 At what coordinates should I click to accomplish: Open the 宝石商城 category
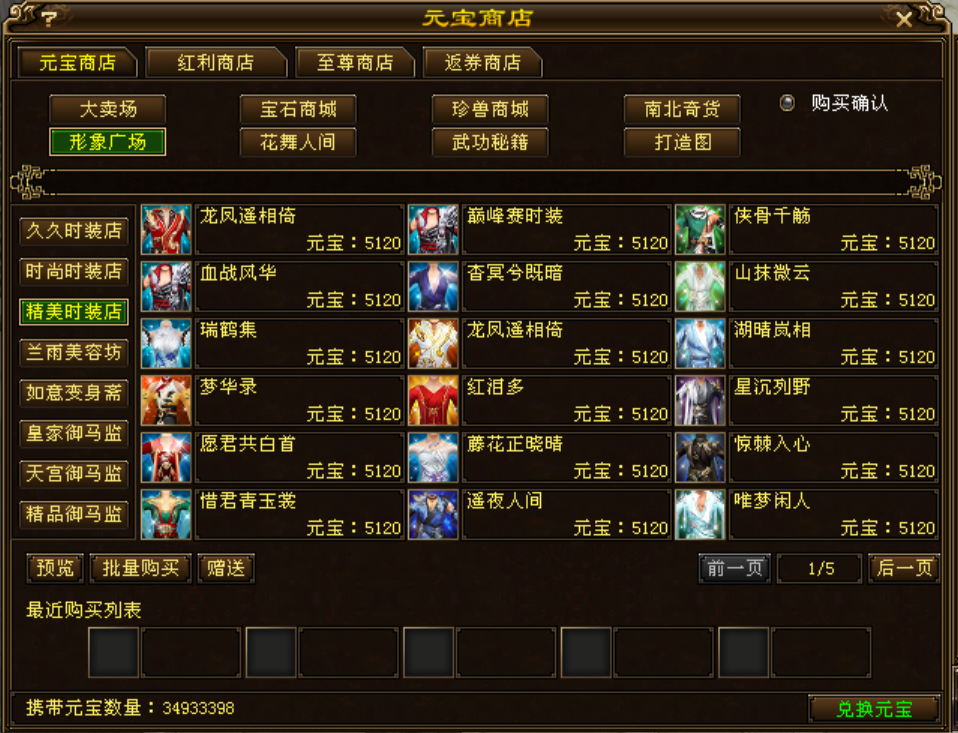point(298,109)
